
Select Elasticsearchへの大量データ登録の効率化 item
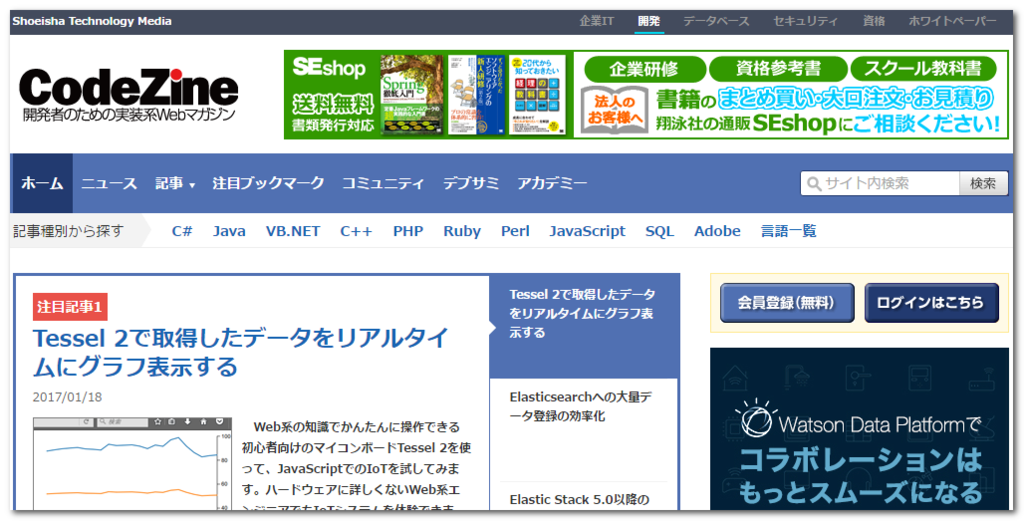(581, 406)
